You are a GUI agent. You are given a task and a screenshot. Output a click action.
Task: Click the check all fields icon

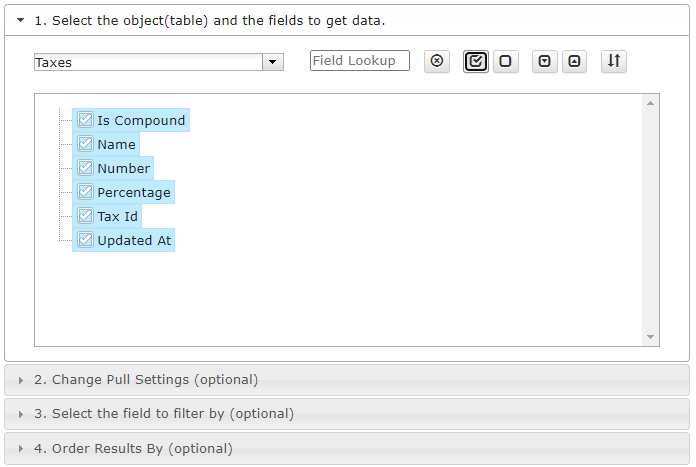tap(475, 61)
